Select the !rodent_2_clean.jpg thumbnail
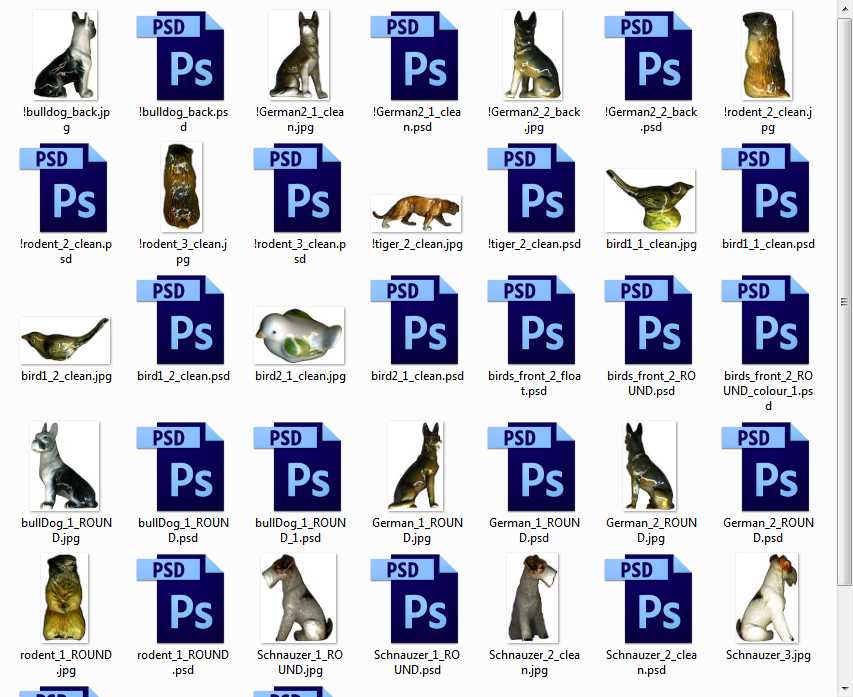Viewport: 853px width, 697px height. (768, 55)
